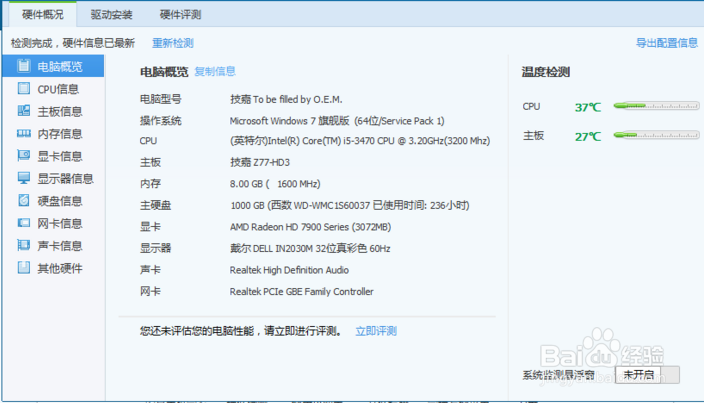
Task: Click the 电脑概览 sidebar icon
Action: [x=24, y=66]
